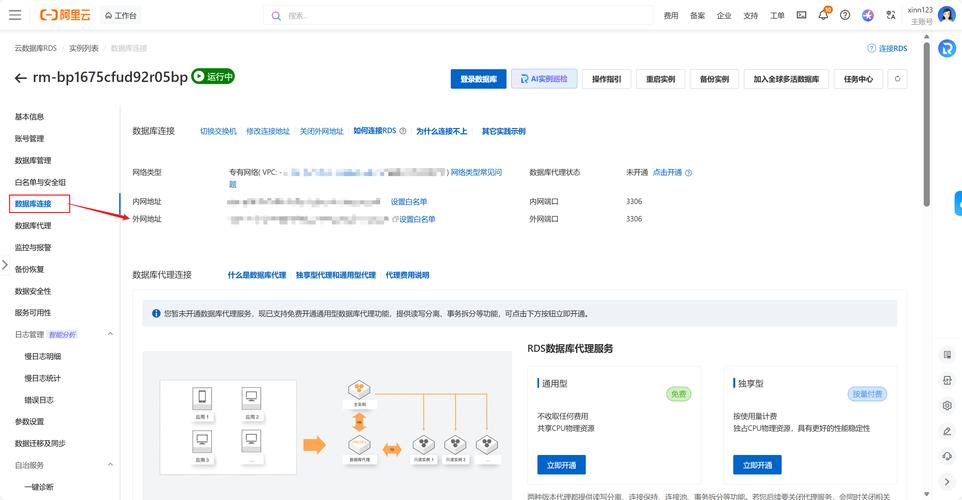Open the 工单 menu
The image size is (962, 500).
[x=777, y=15]
